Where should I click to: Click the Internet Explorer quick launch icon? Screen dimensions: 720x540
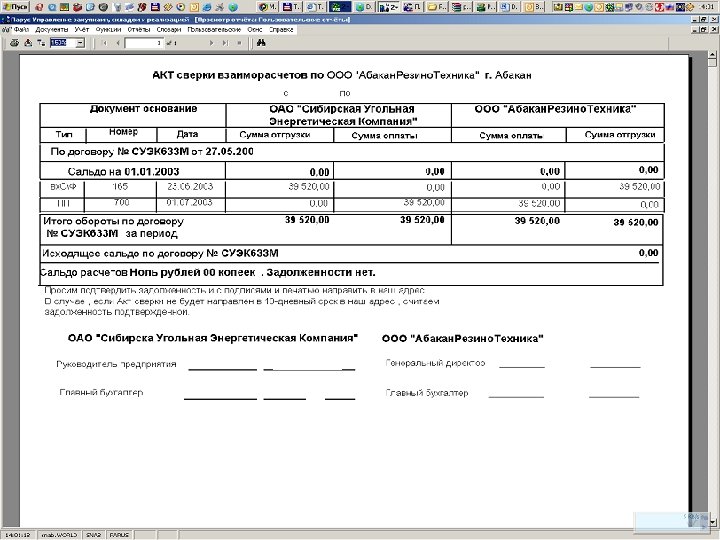[x=207, y=7]
